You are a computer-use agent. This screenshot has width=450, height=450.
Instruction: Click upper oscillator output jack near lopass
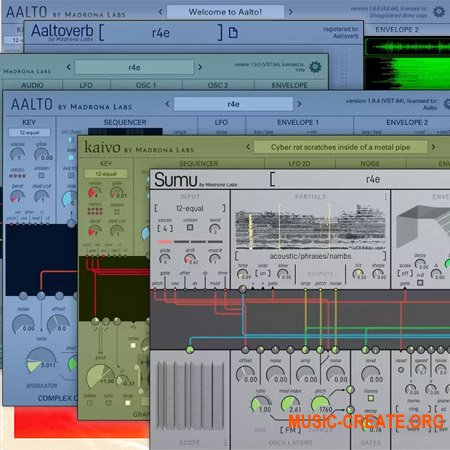[x=350, y=389]
